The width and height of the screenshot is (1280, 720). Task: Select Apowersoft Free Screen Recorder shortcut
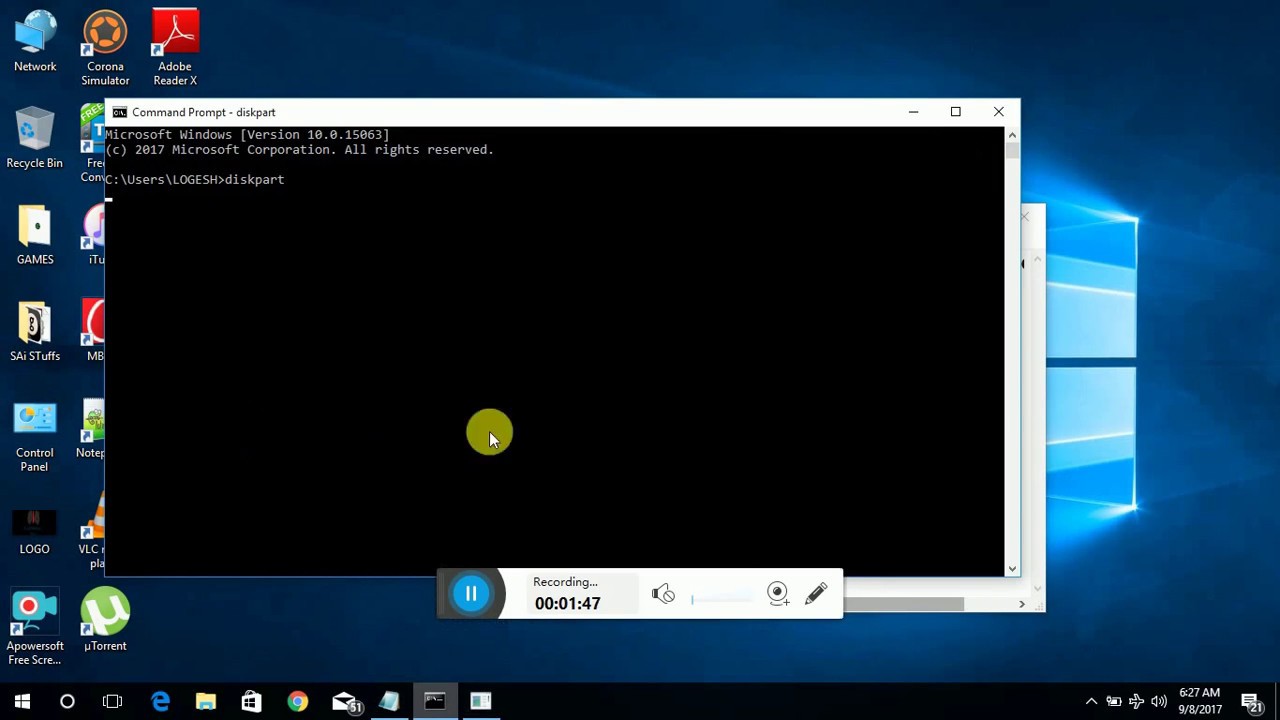[35, 628]
